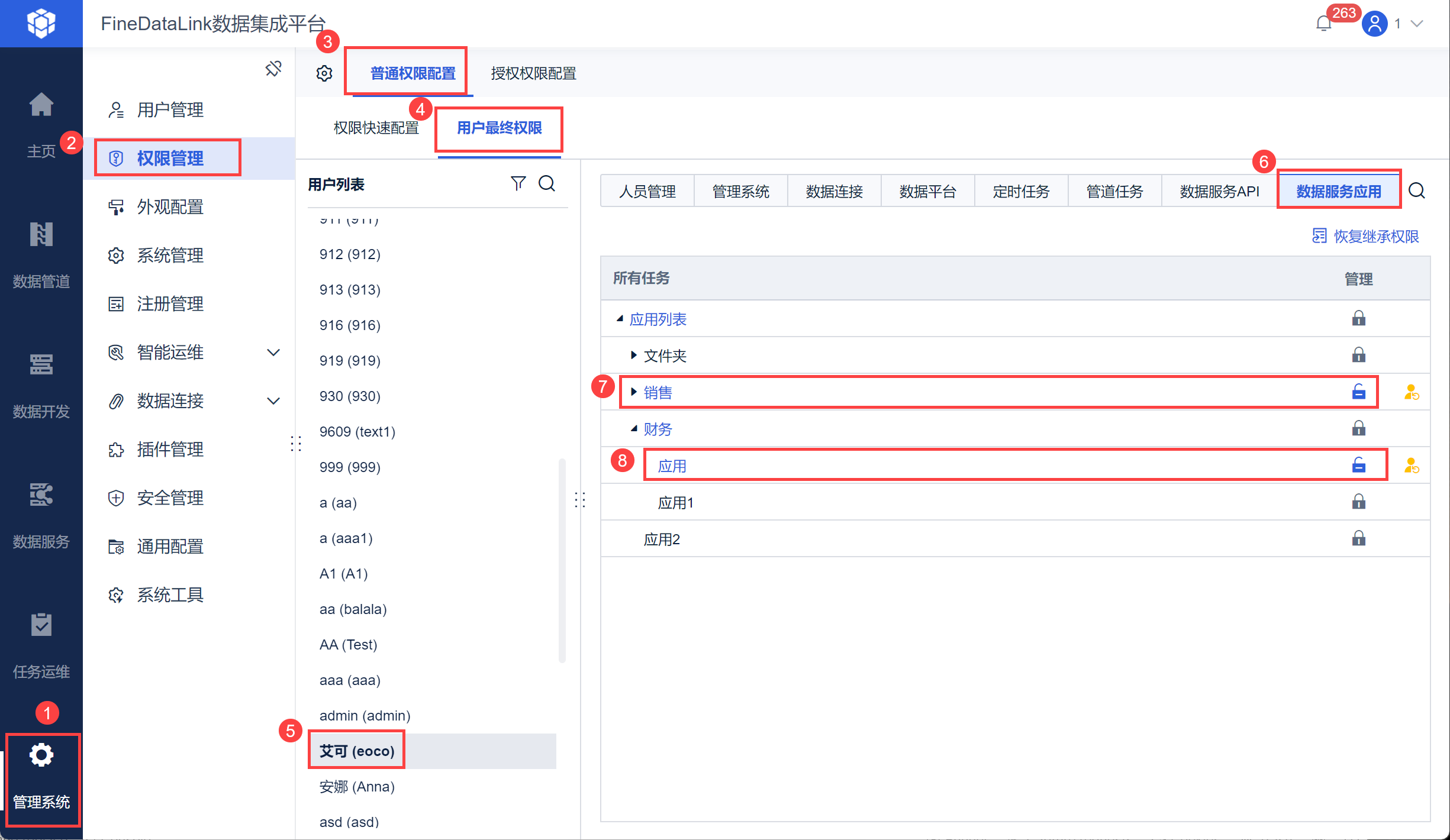Select the 数据连接 permission tab
The image size is (1450, 840).
[834, 191]
